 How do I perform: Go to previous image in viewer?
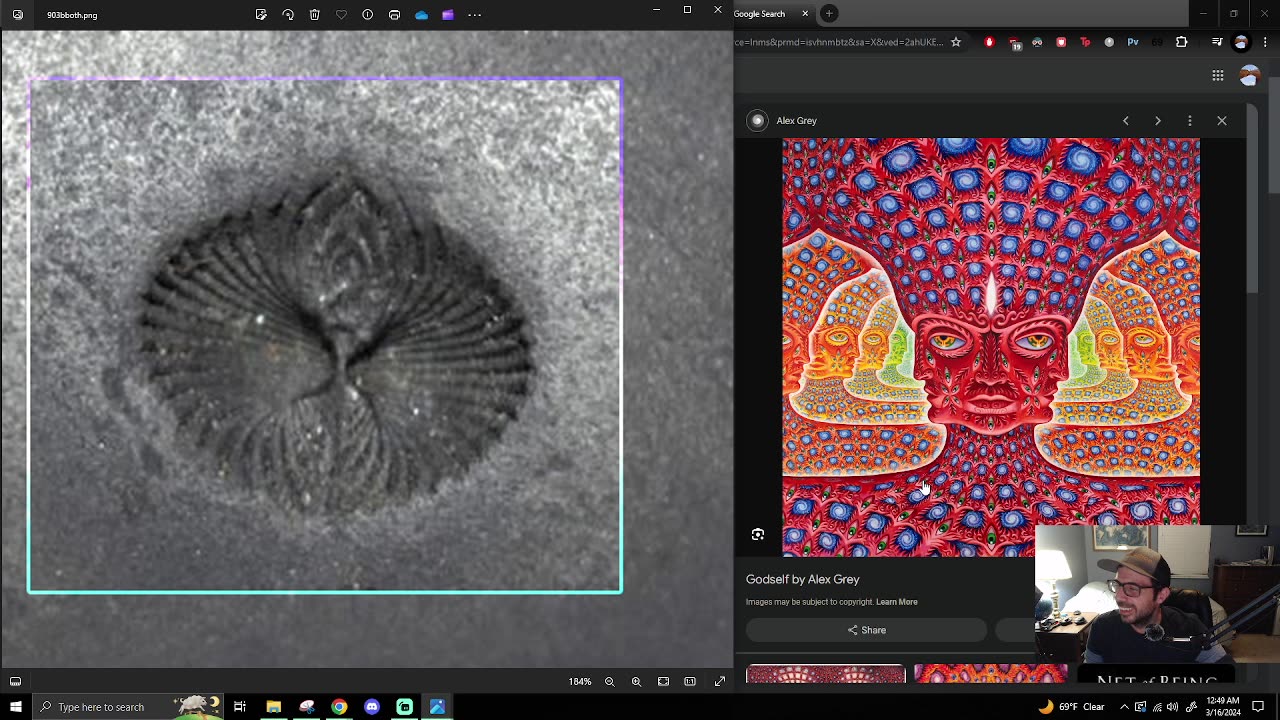(x=1126, y=120)
